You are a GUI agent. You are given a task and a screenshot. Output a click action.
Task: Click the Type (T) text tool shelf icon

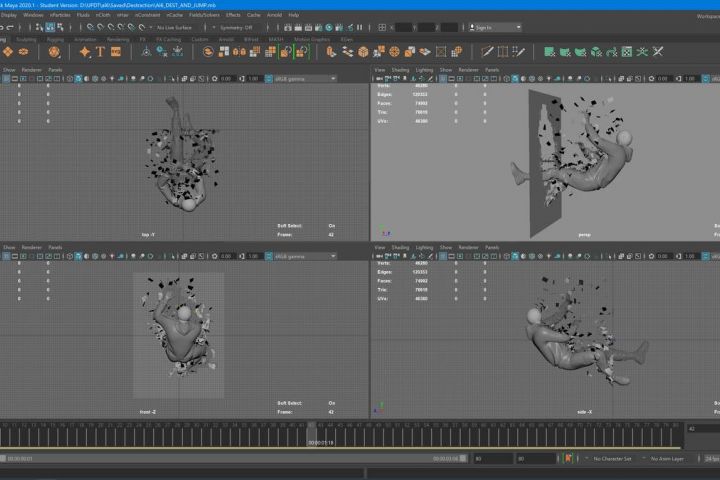tap(101, 51)
